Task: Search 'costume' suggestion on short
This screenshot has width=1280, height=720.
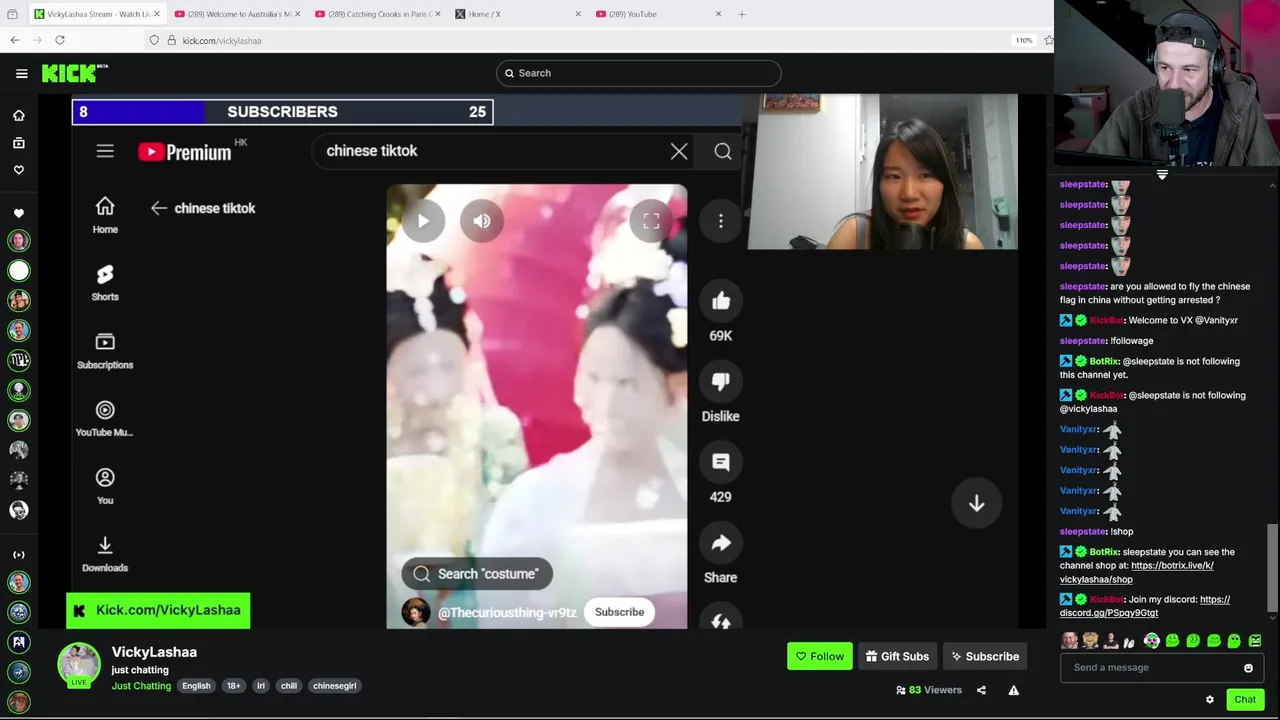Action: [477, 574]
